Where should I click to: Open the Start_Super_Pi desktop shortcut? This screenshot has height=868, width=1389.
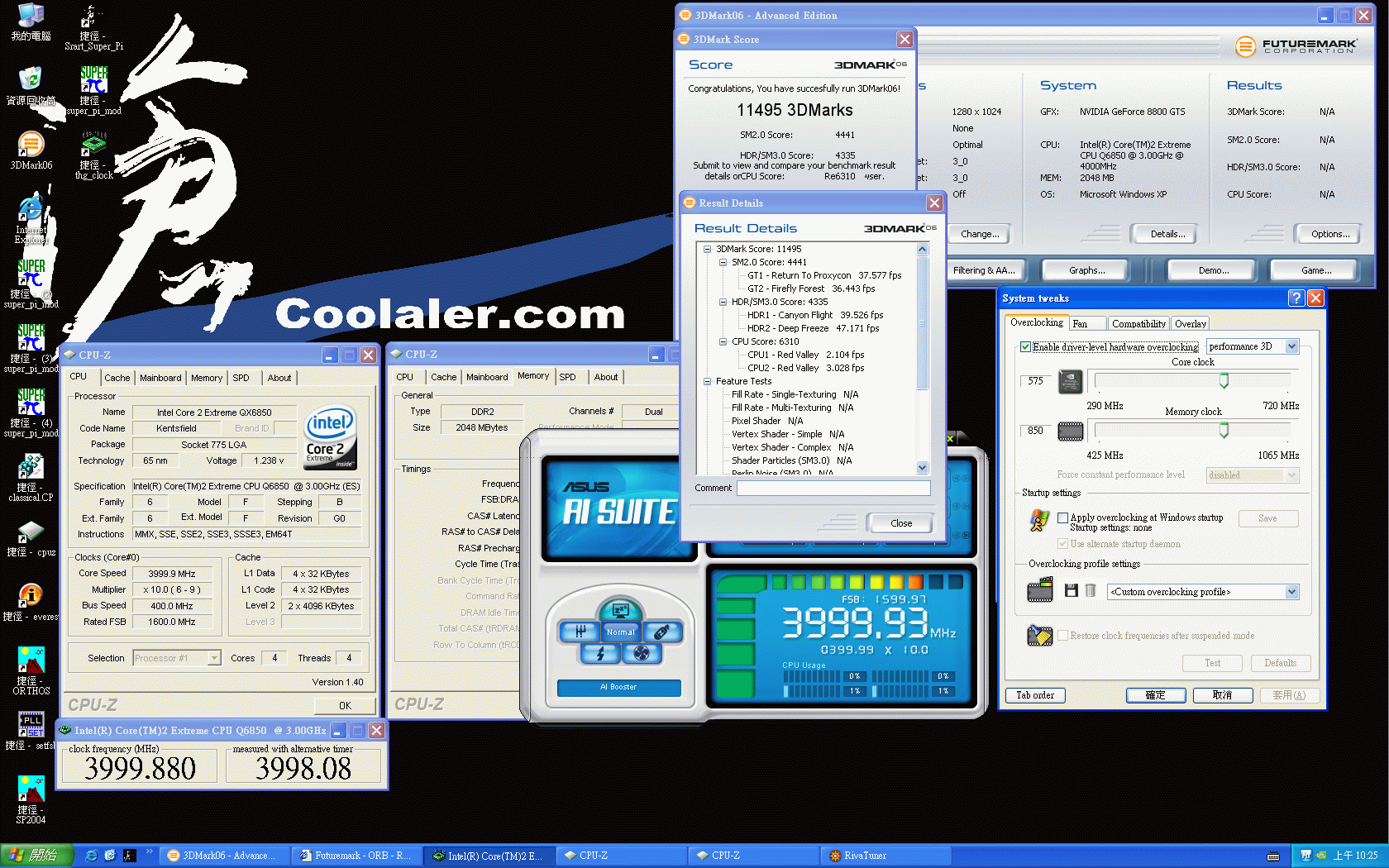click(93, 27)
